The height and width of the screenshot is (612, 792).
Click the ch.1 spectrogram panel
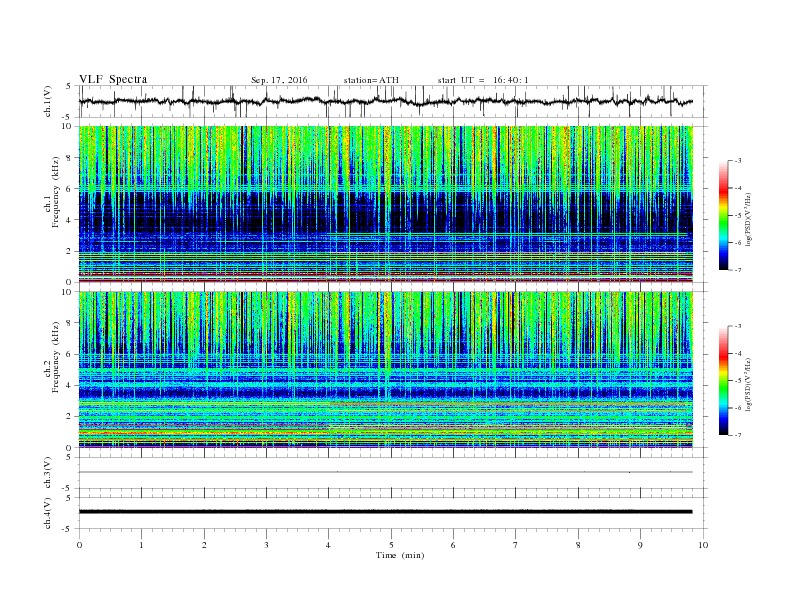point(385,204)
